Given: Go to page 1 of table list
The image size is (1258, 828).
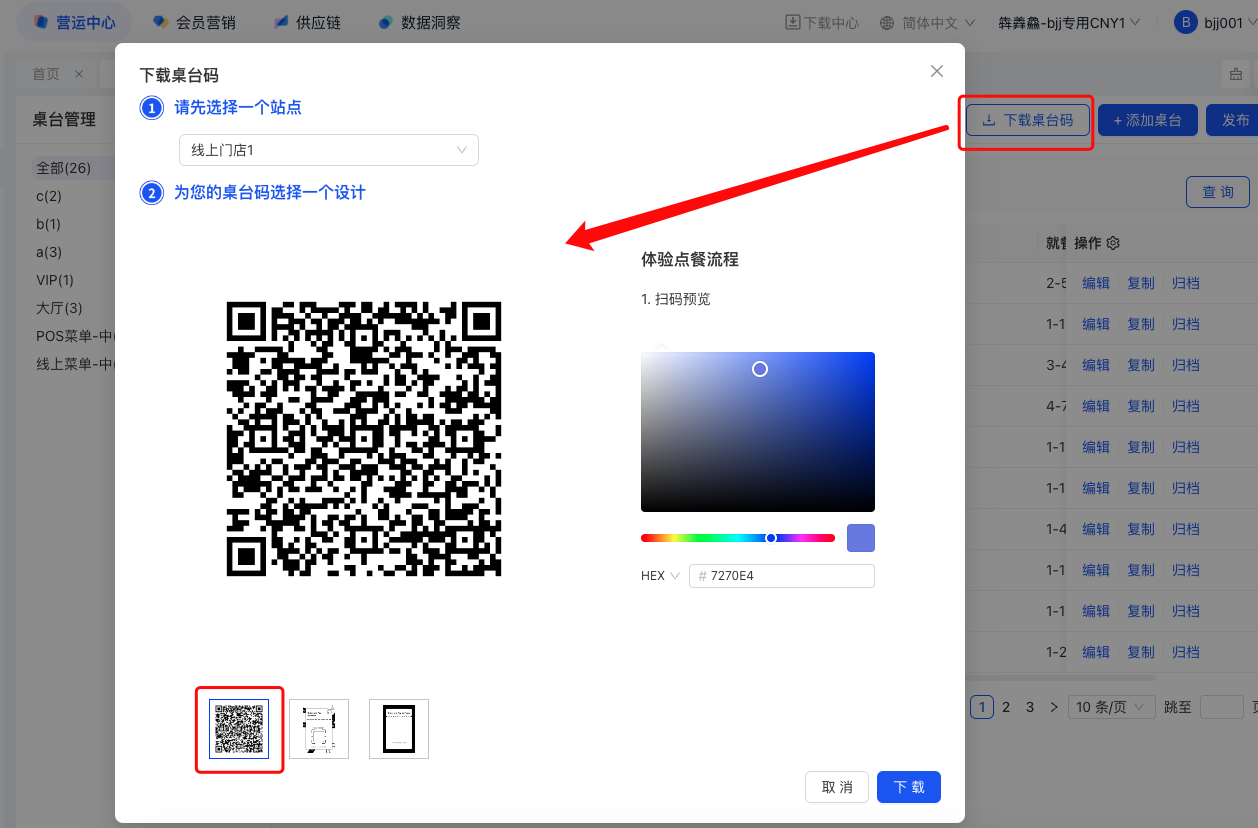Looking at the screenshot, I should coord(982,707).
